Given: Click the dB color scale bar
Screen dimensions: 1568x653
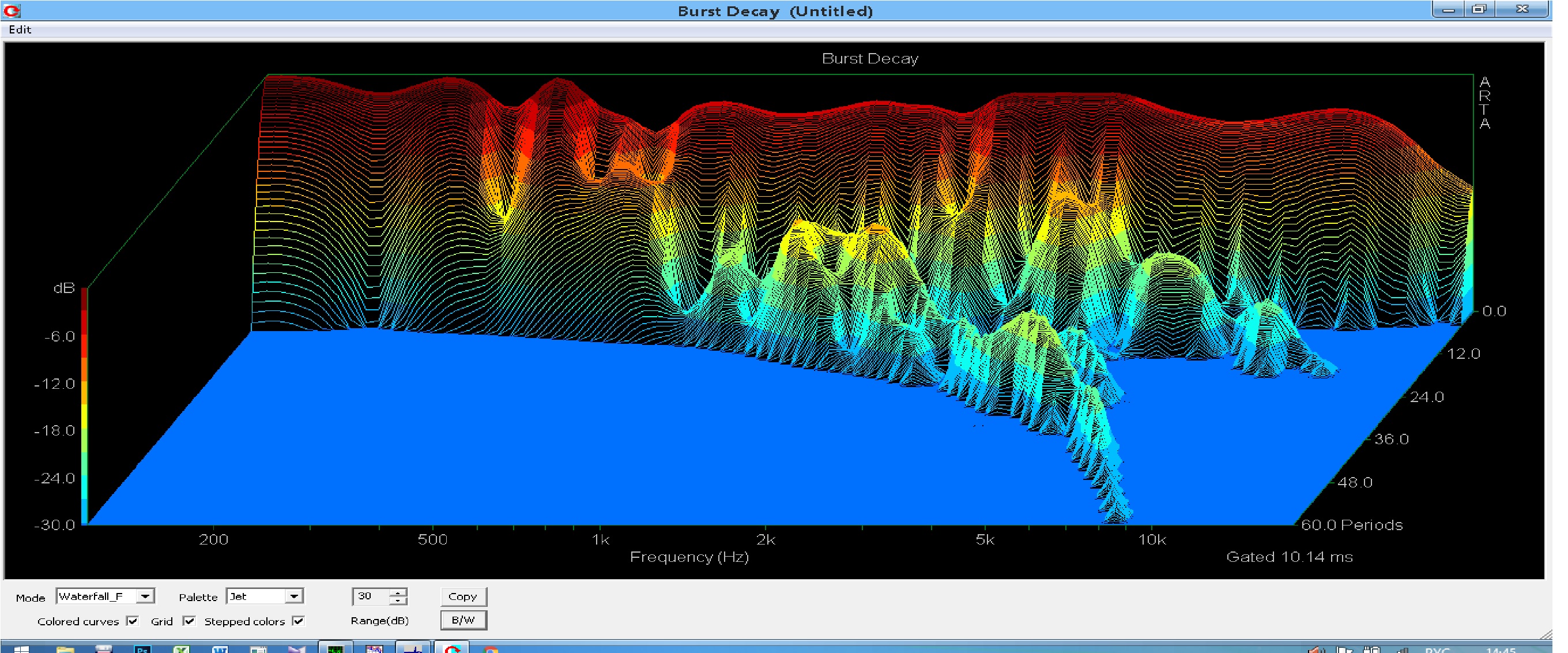Looking at the screenshot, I should point(85,405).
